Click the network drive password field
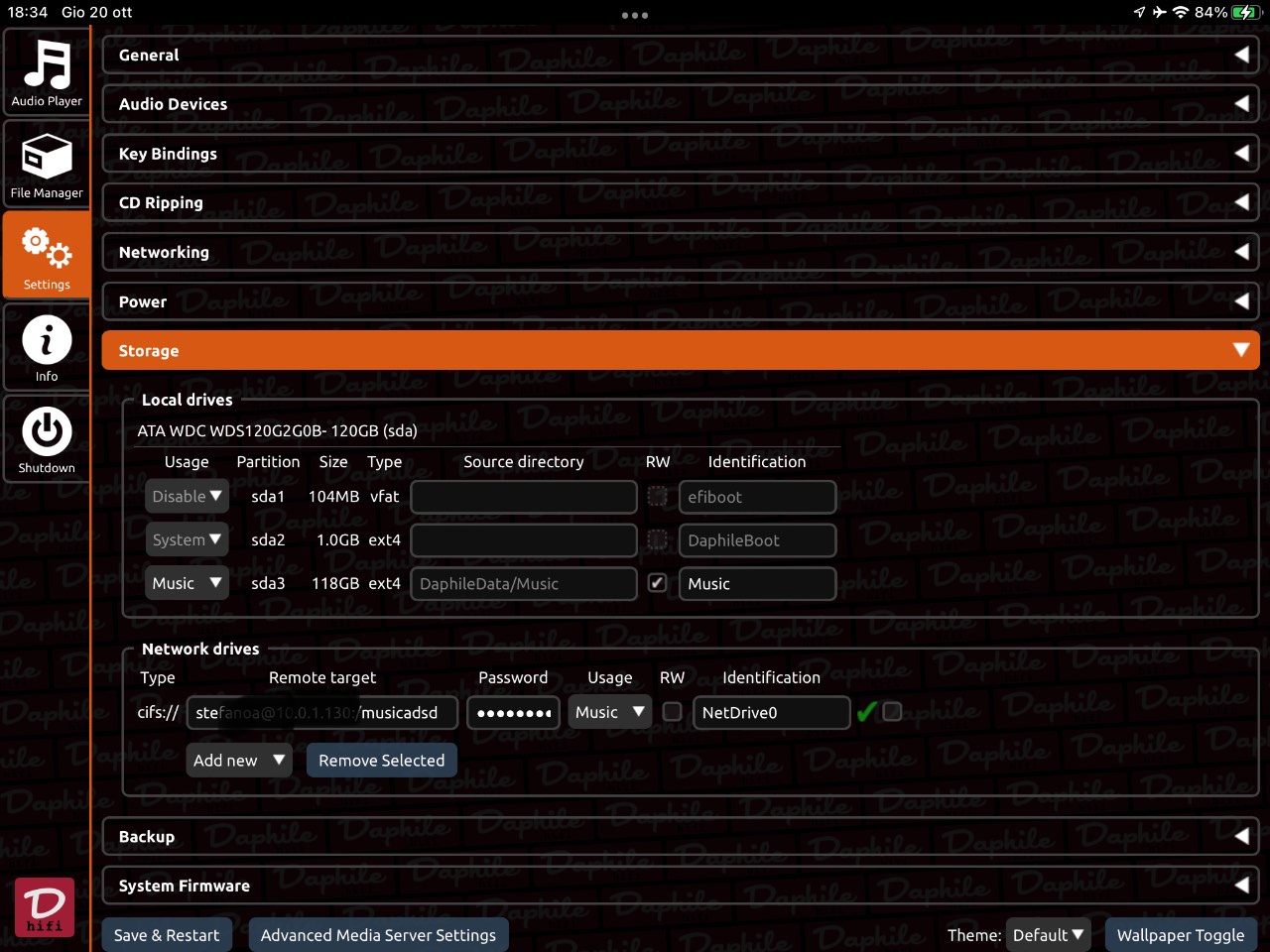This screenshot has height=952, width=1270. tap(514, 712)
